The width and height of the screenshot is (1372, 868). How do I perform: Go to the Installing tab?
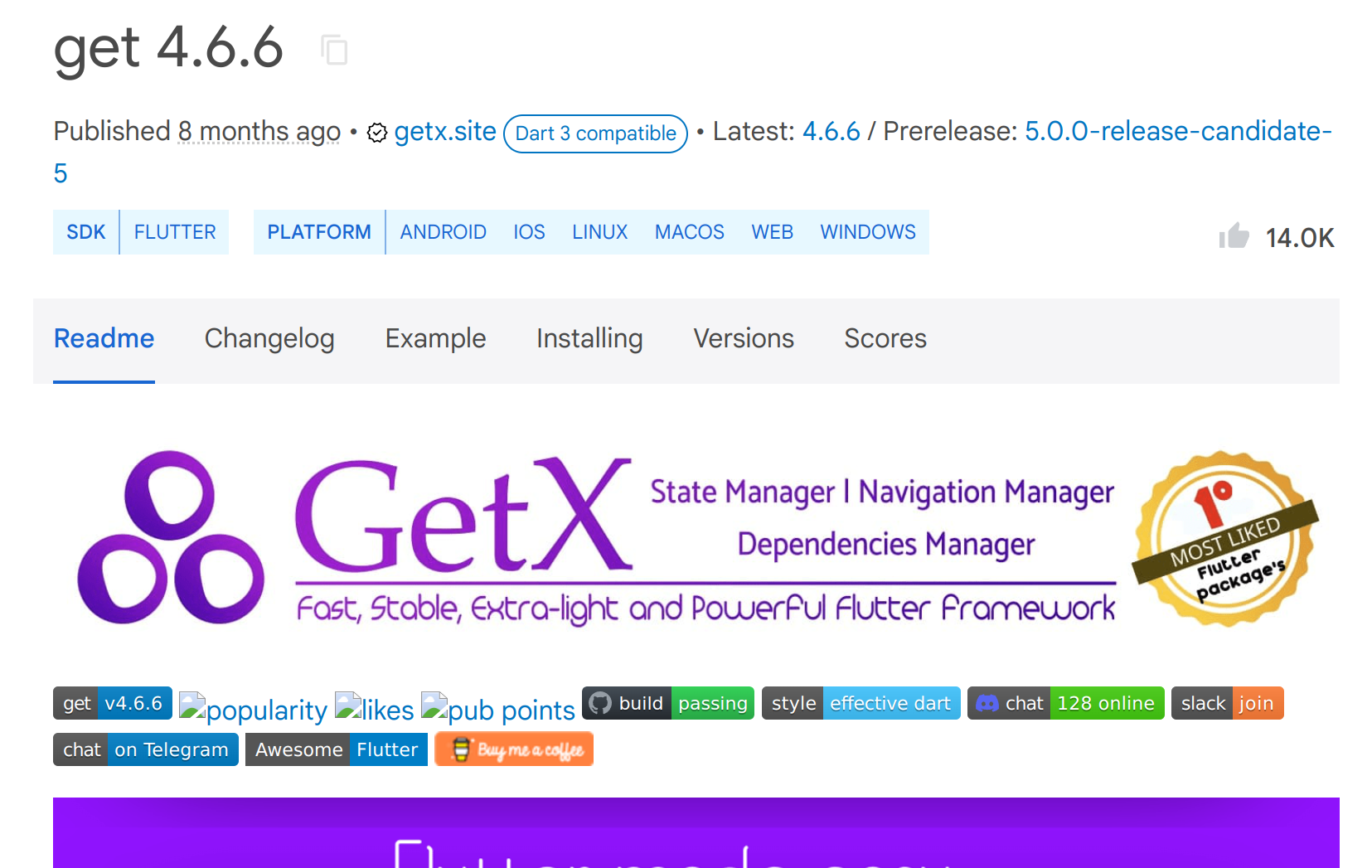(589, 338)
